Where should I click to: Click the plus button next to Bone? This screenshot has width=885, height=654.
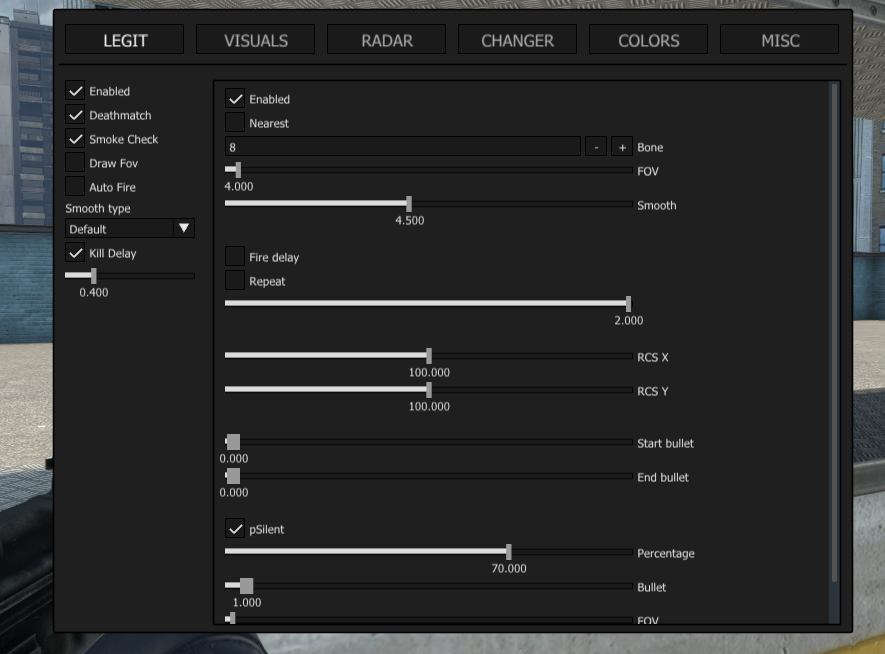click(620, 146)
